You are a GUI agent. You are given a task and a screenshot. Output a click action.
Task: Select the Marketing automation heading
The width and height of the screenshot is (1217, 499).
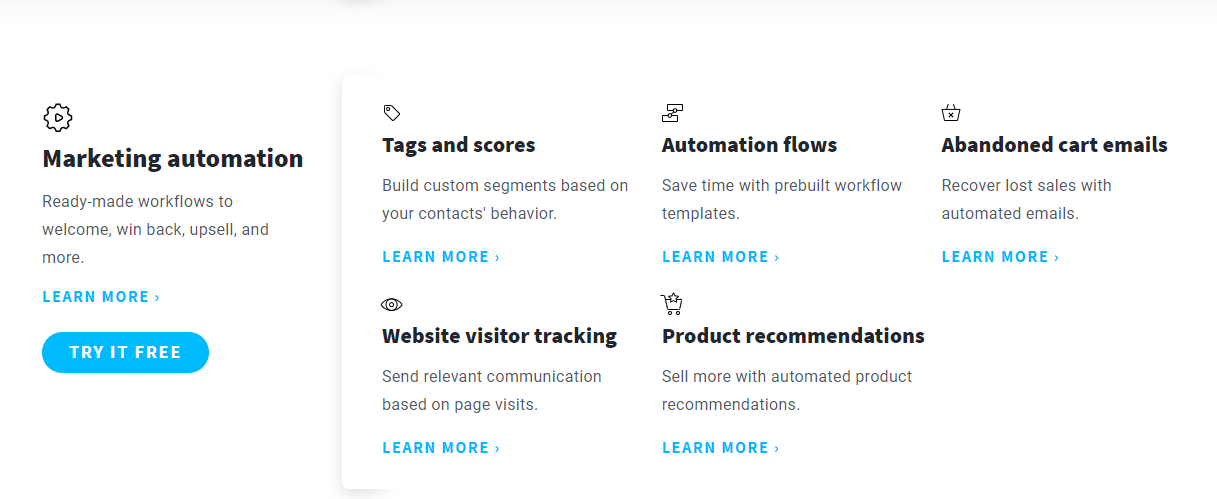click(173, 158)
